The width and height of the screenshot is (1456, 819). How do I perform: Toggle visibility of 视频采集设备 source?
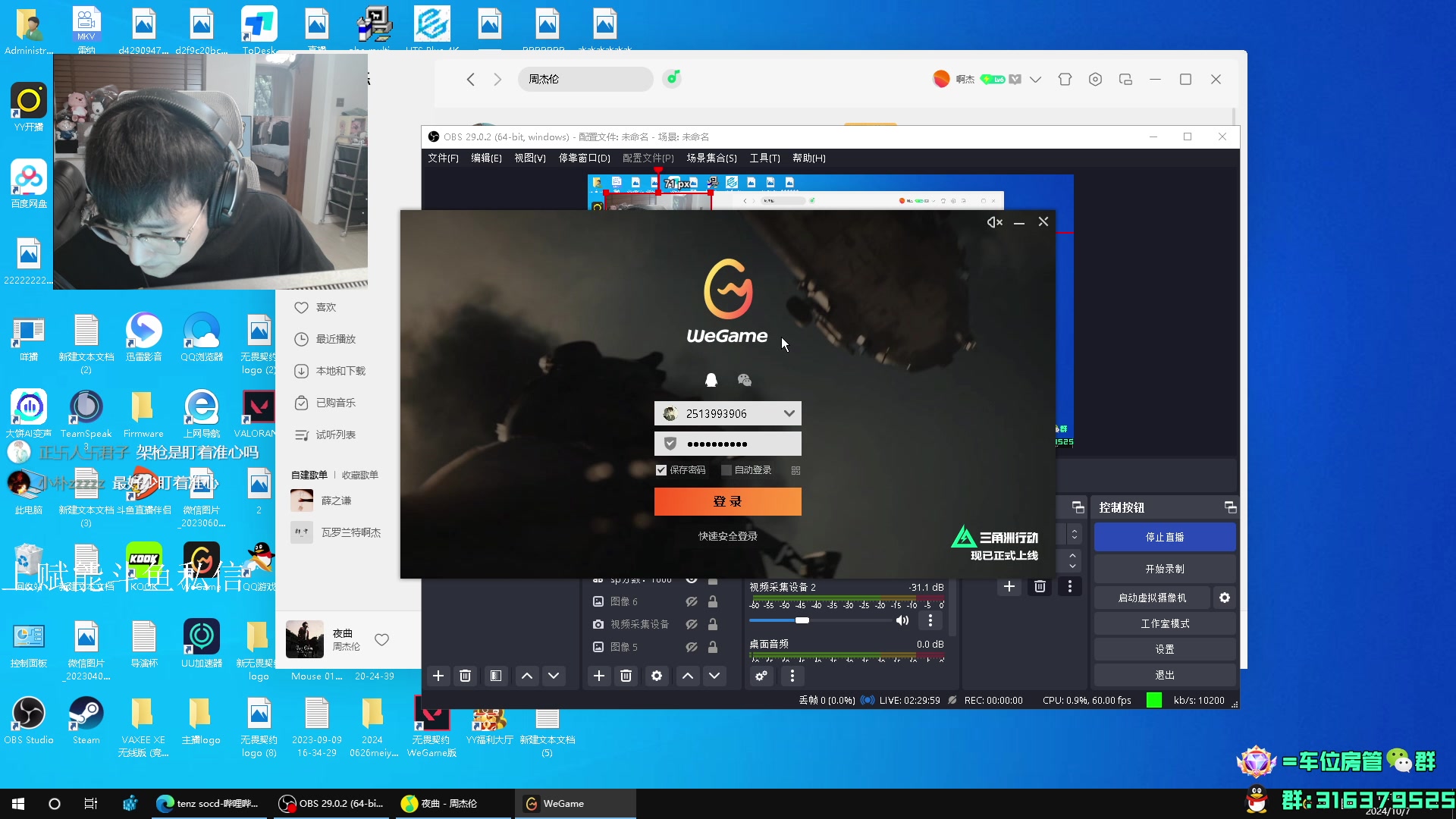[x=692, y=624]
